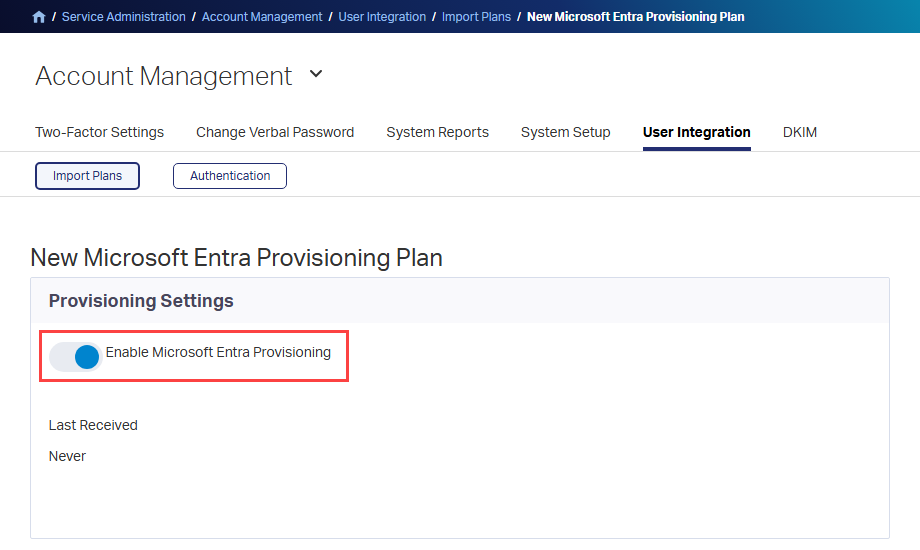Viewport: 920px width, 550px height.
Task: Select the Never value text
Action: pyautogui.click(x=67, y=456)
